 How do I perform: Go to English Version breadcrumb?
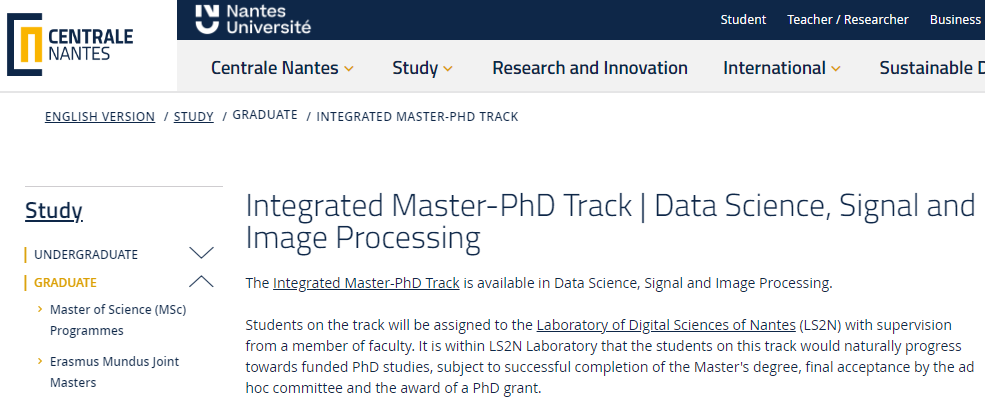(x=100, y=117)
